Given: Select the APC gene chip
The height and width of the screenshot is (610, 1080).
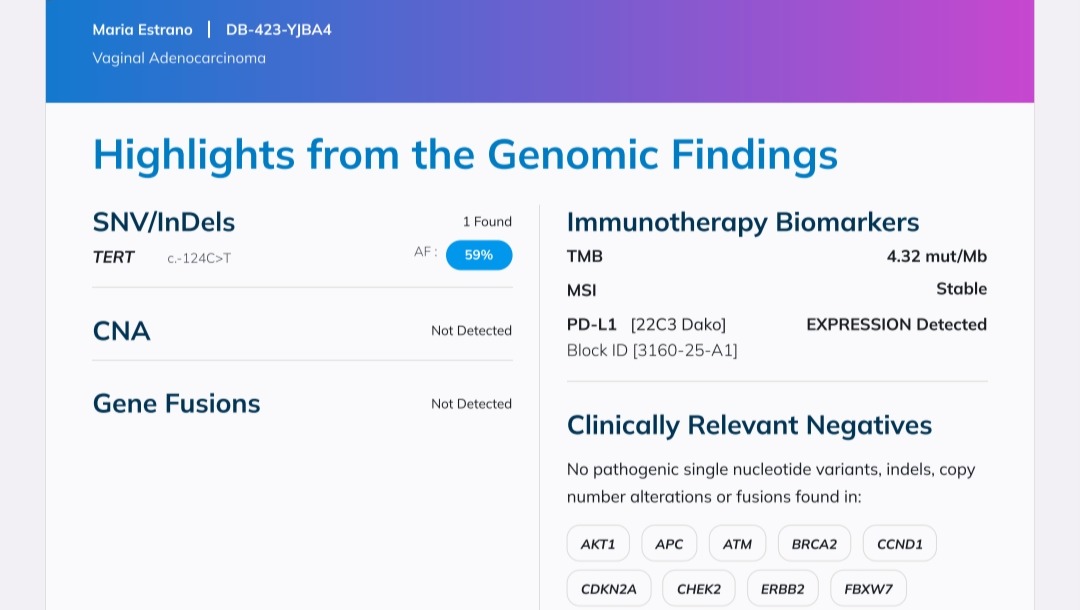Looking at the screenshot, I should click(x=669, y=544).
